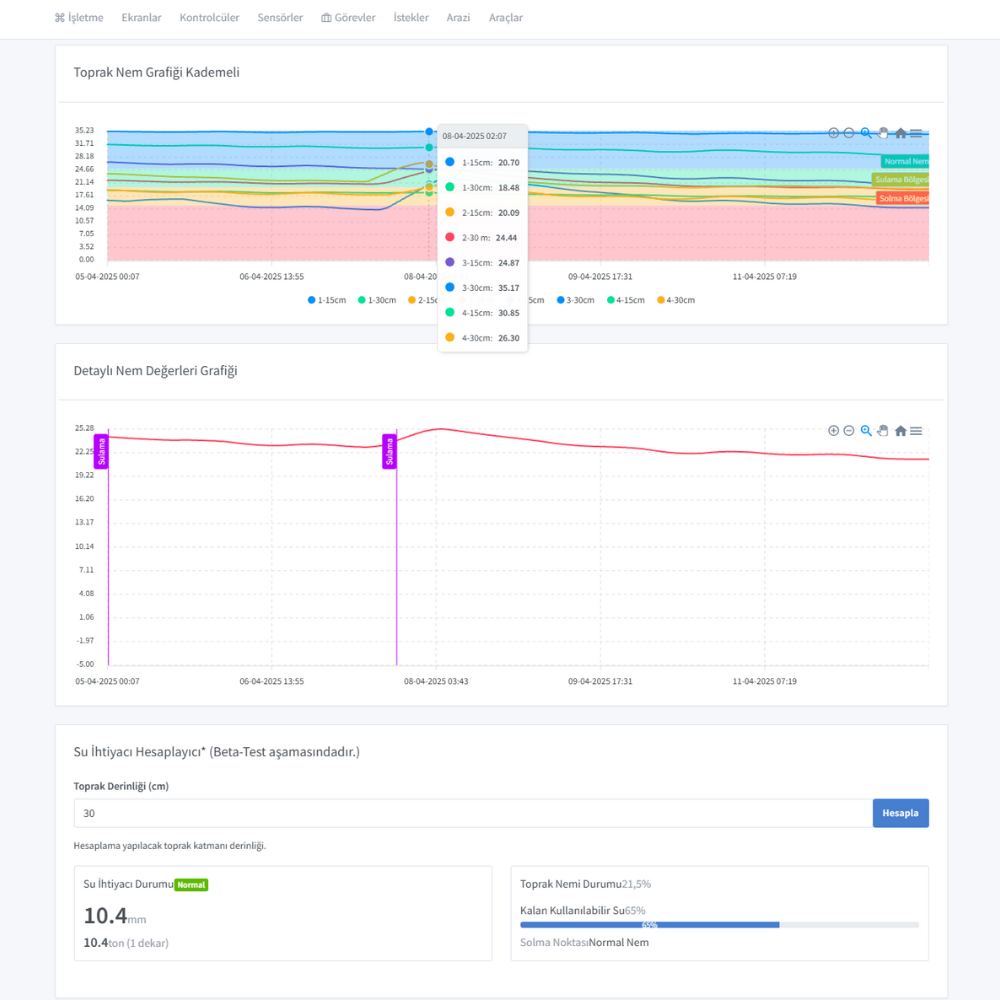The image size is (1000, 1000).
Task: Open the hamburger menu on the Toprak Nem chart
Action: point(917,133)
